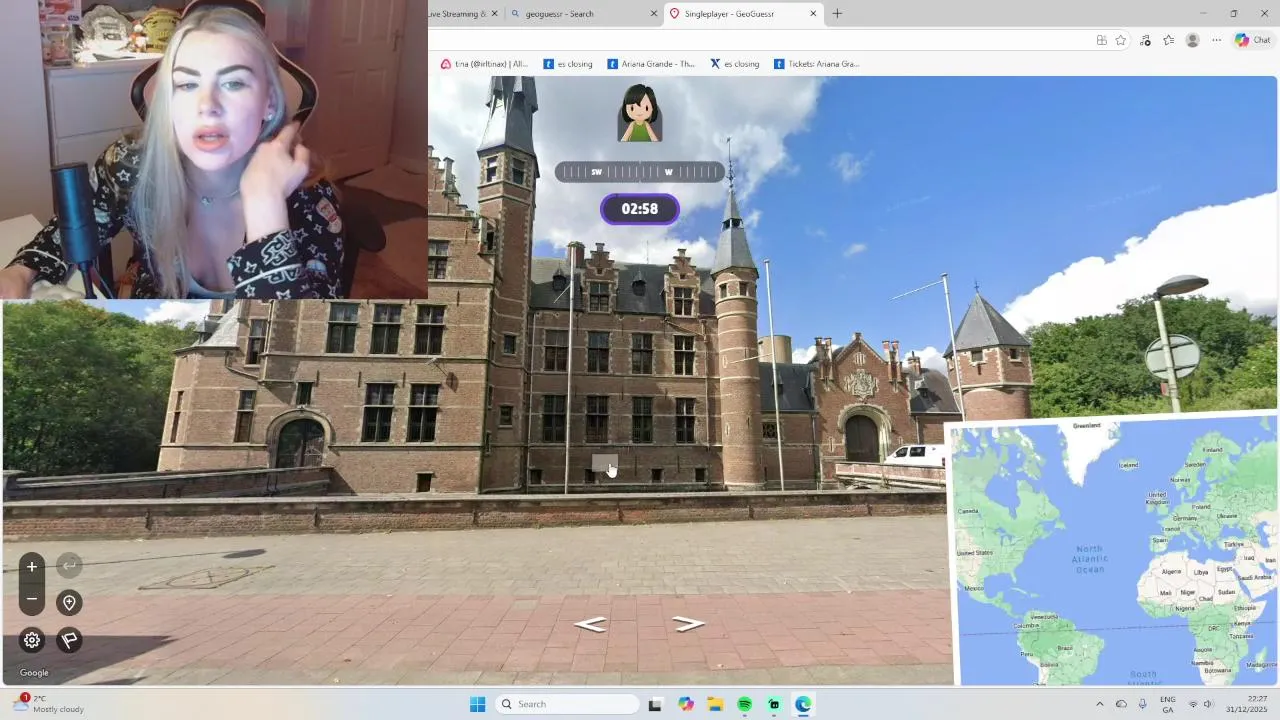
Task: Open the browser profile avatar
Action: pyautogui.click(x=1192, y=40)
